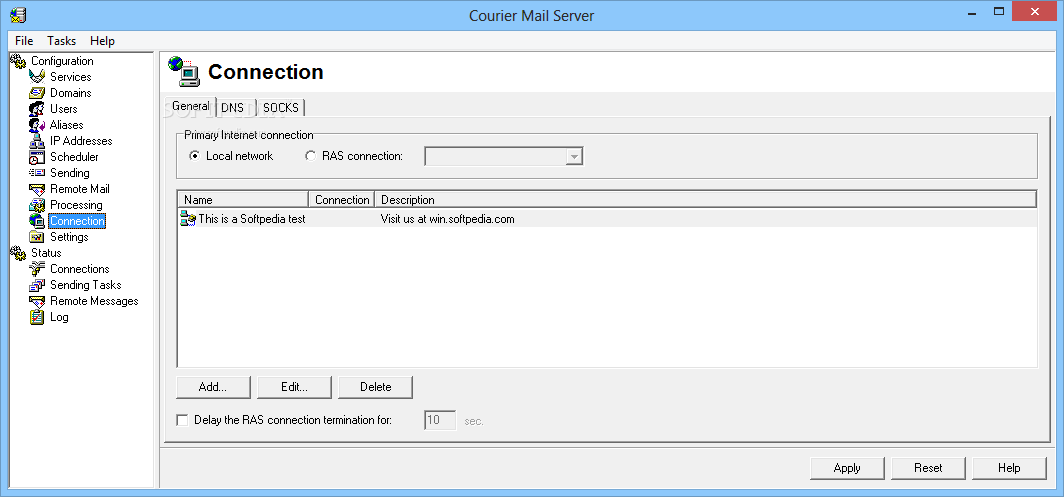Select the Remote Mail tree item
The image size is (1064, 497).
tap(79, 189)
